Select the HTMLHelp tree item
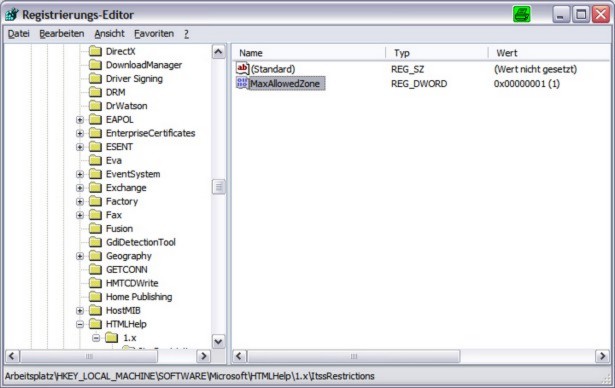 126,324
